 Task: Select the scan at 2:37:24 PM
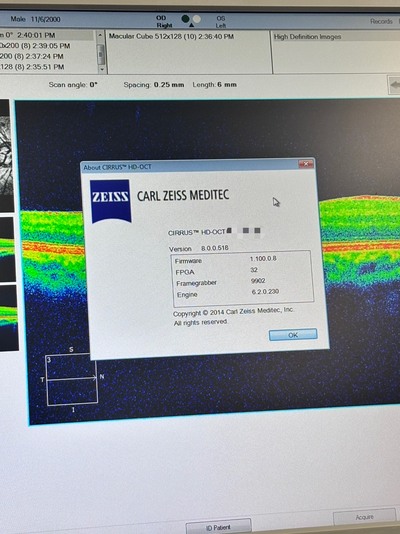click(x=47, y=56)
